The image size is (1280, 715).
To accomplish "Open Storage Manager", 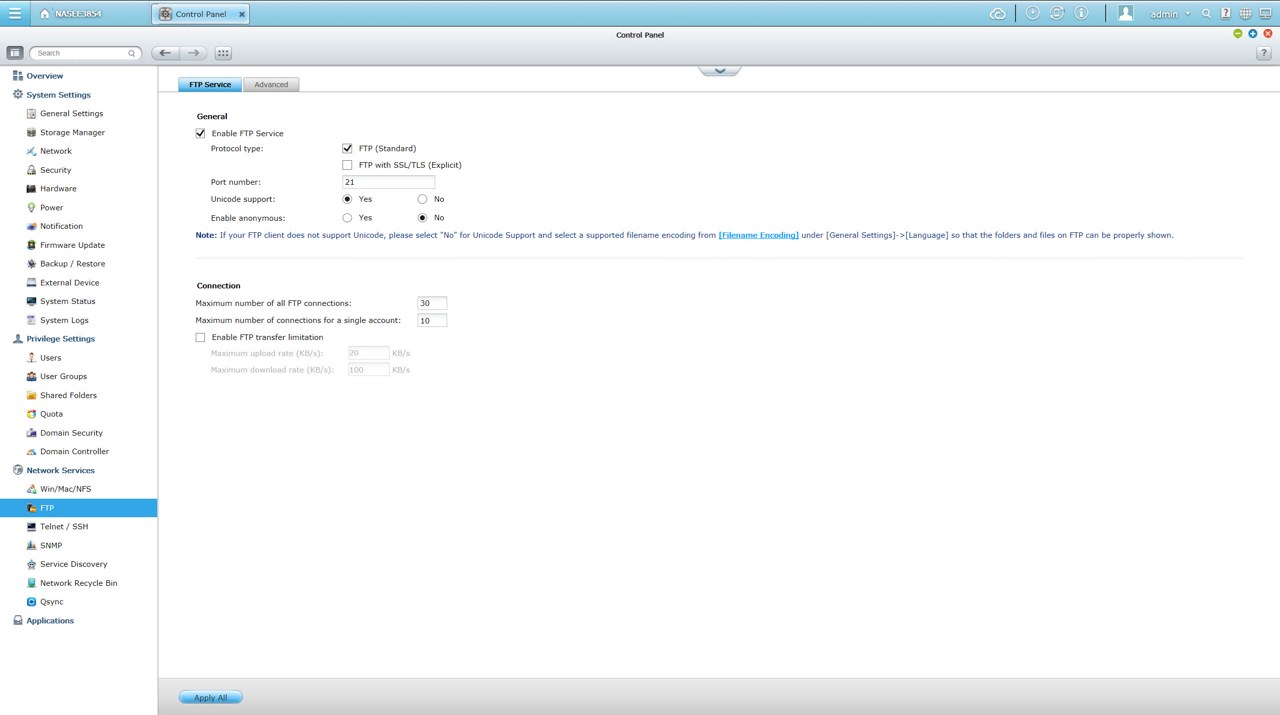I will point(72,132).
